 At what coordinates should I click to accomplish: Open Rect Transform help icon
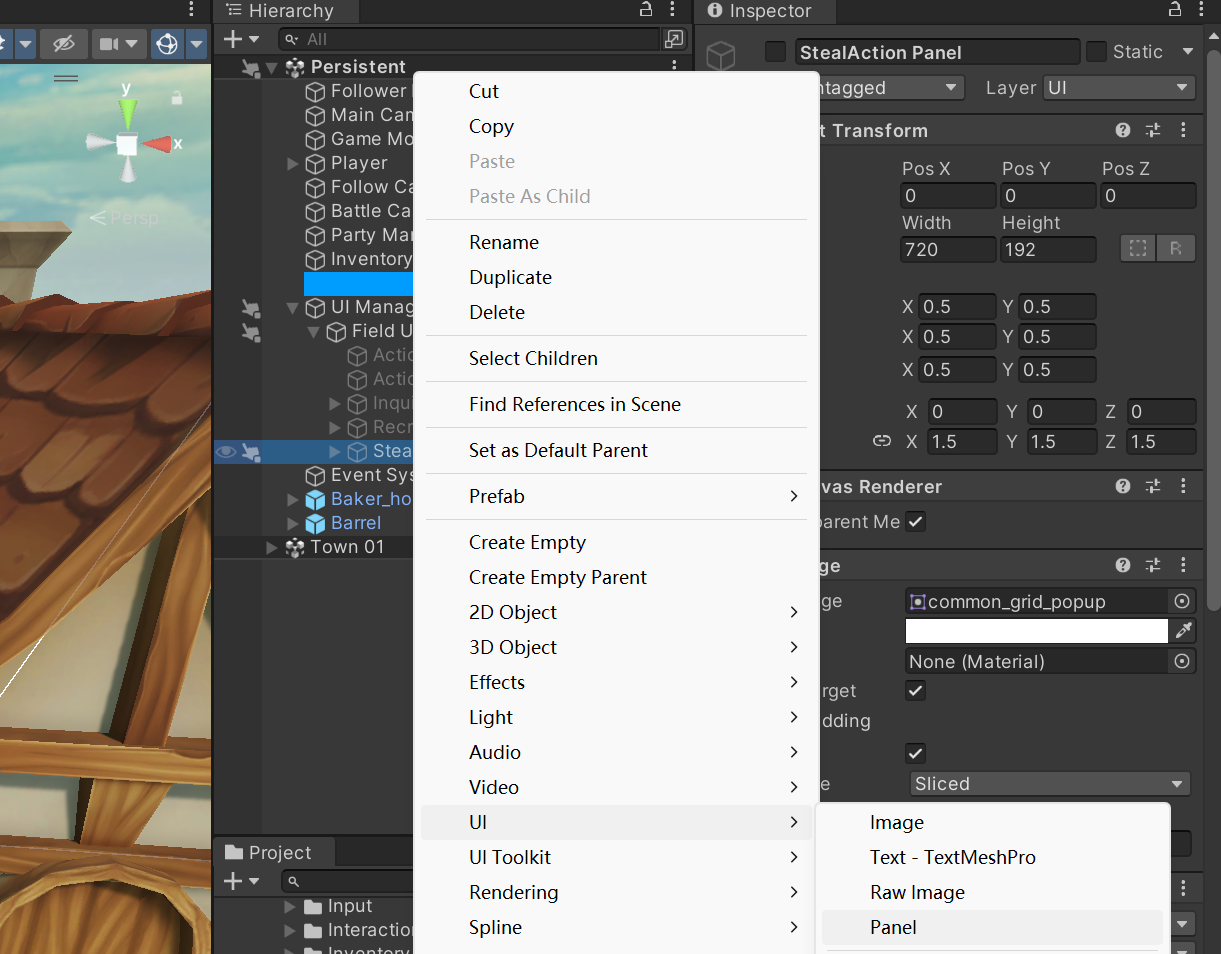[1123, 130]
